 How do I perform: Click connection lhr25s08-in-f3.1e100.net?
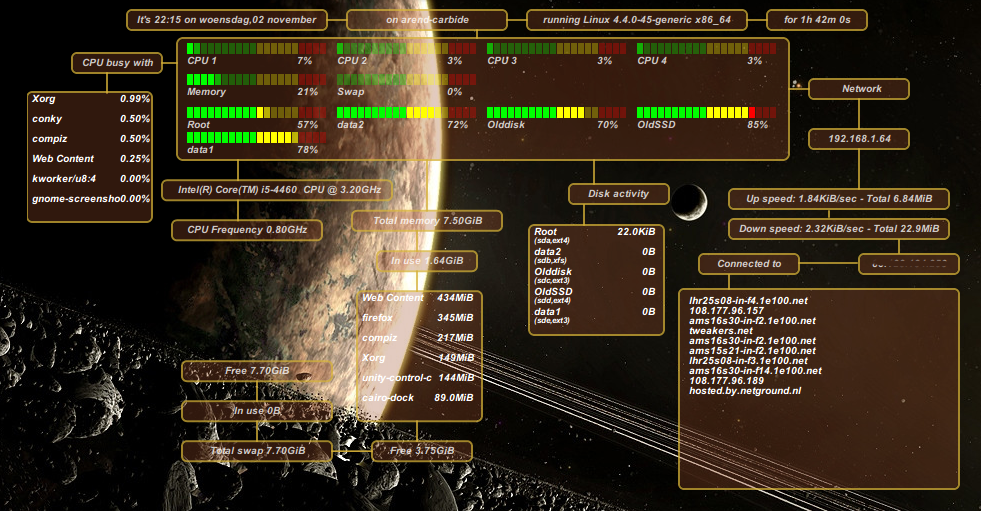(748, 361)
